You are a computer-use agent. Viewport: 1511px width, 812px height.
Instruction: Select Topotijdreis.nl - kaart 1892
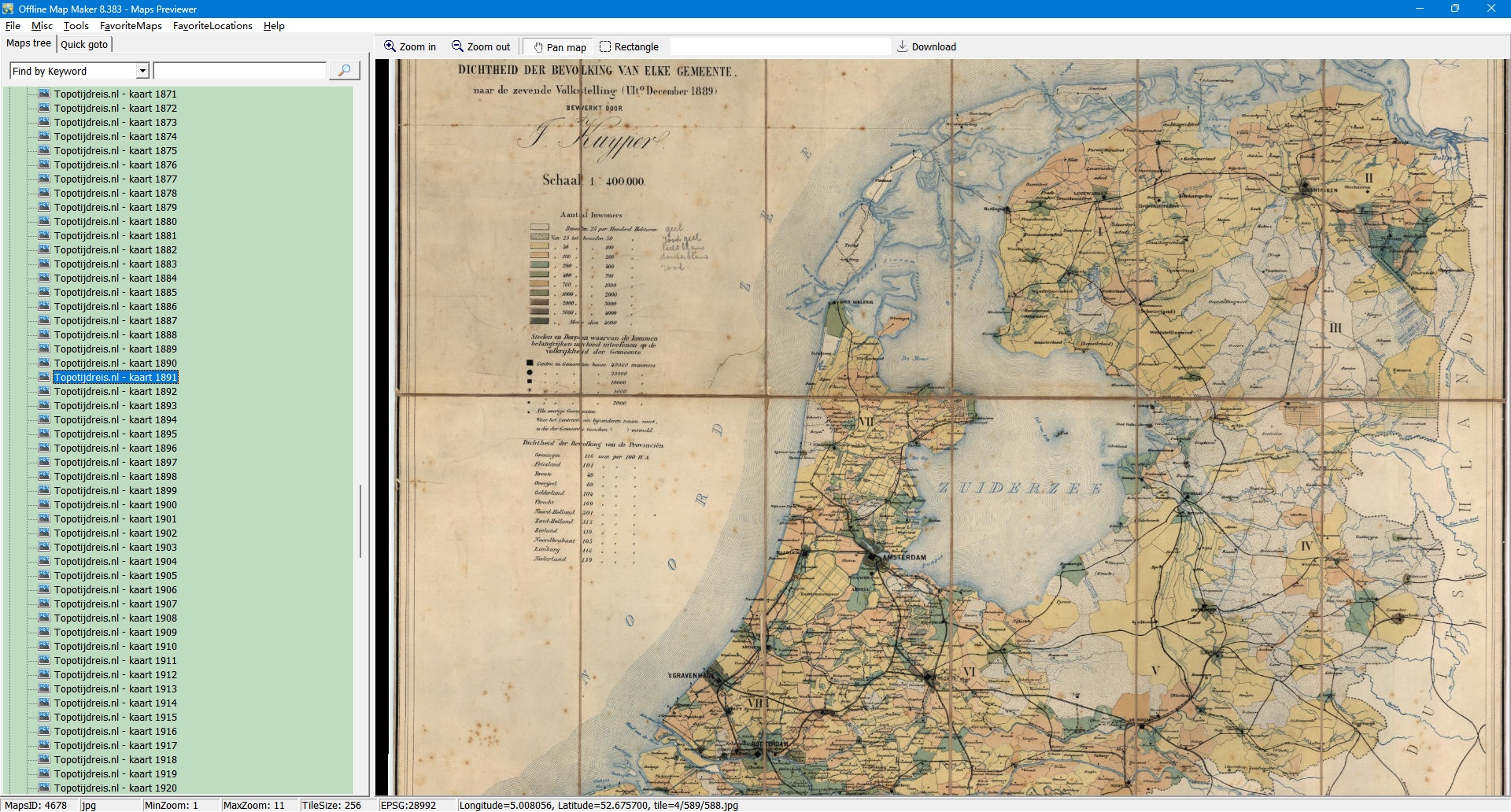[115, 391]
